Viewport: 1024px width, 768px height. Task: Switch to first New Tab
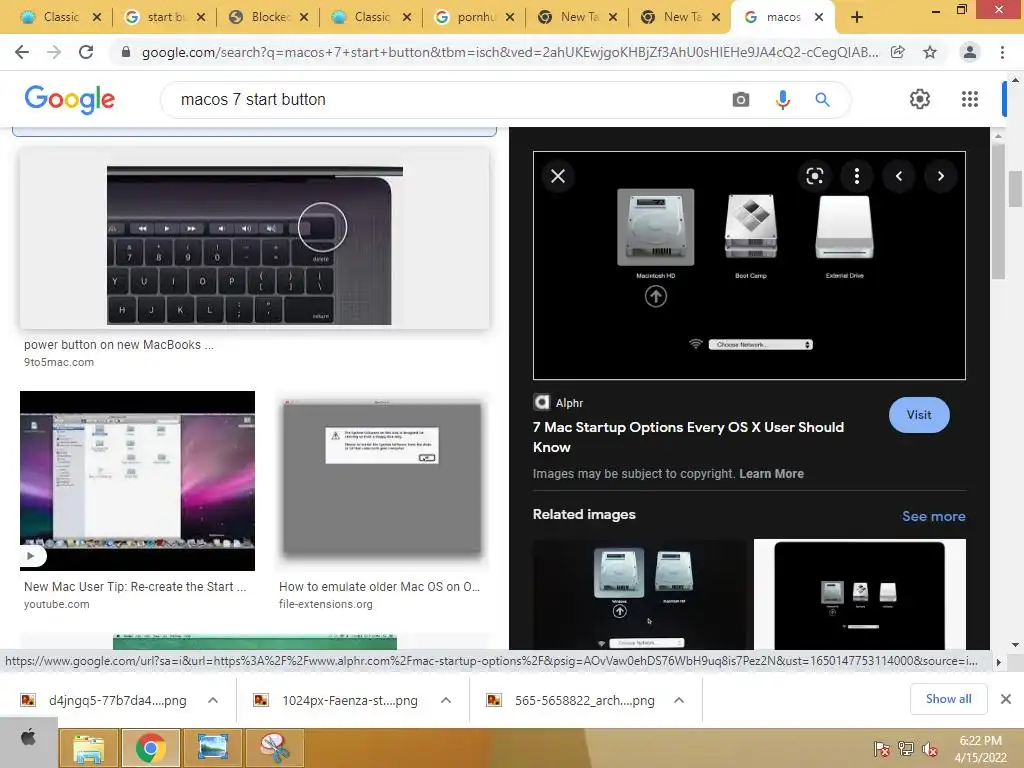tap(568, 17)
